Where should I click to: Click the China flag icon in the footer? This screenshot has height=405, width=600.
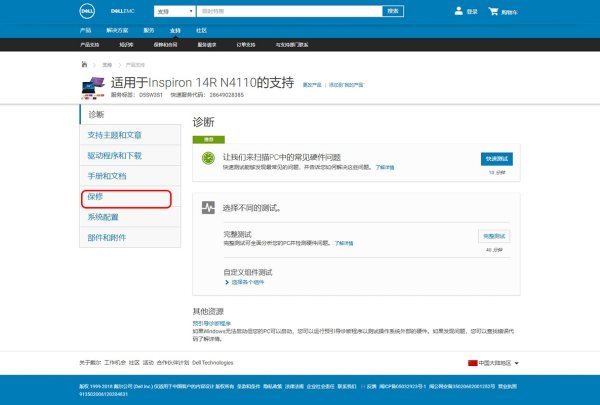473,363
